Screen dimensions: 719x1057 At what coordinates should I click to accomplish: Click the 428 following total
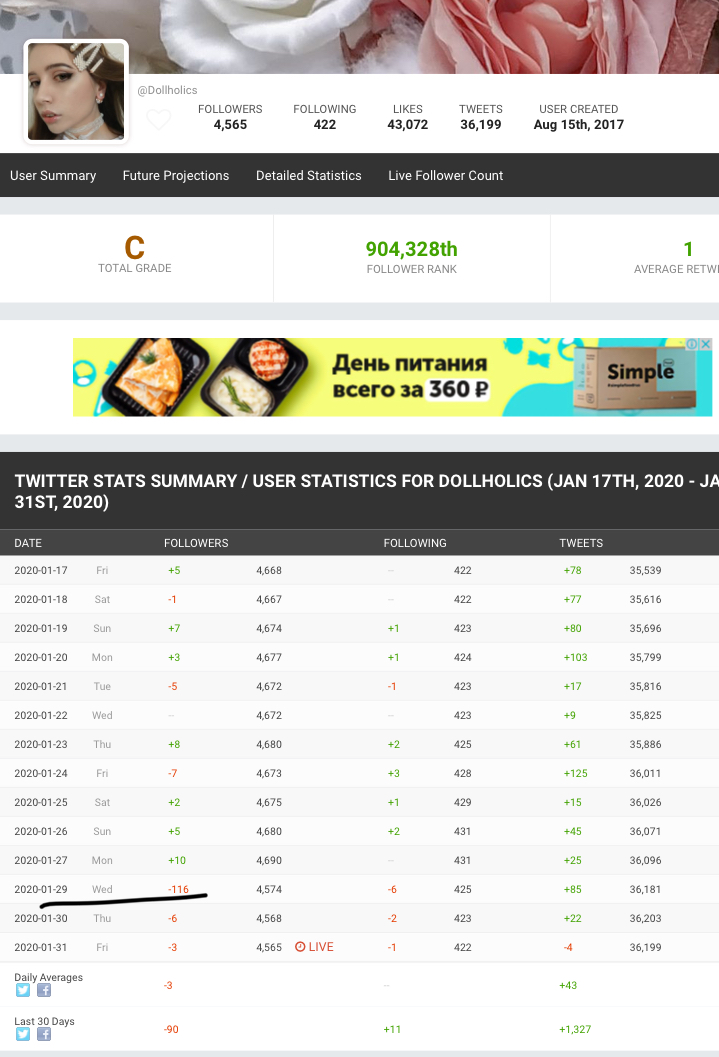click(462, 773)
